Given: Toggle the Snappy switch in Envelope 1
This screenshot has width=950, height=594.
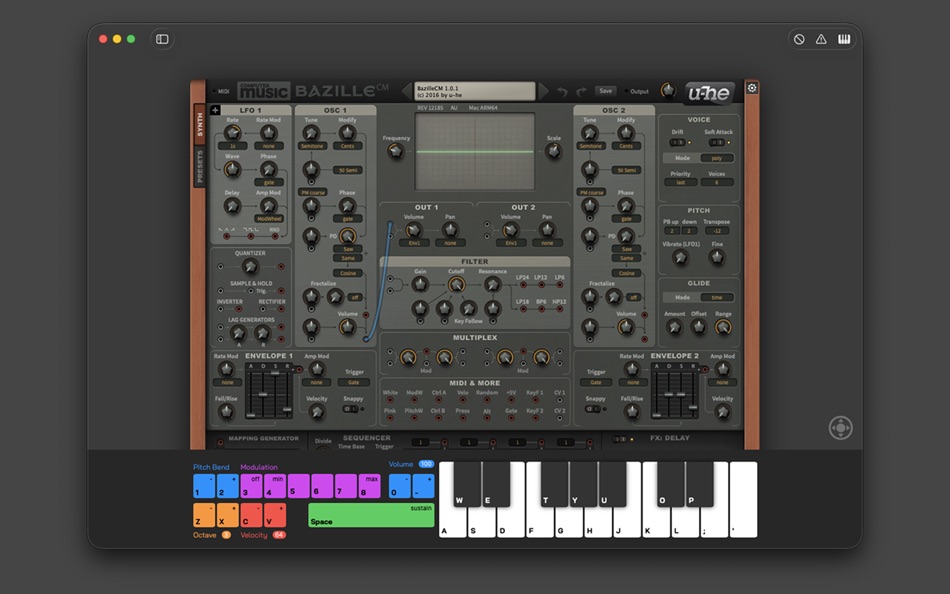Looking at the screenshot, I should (x=348, y=409).
